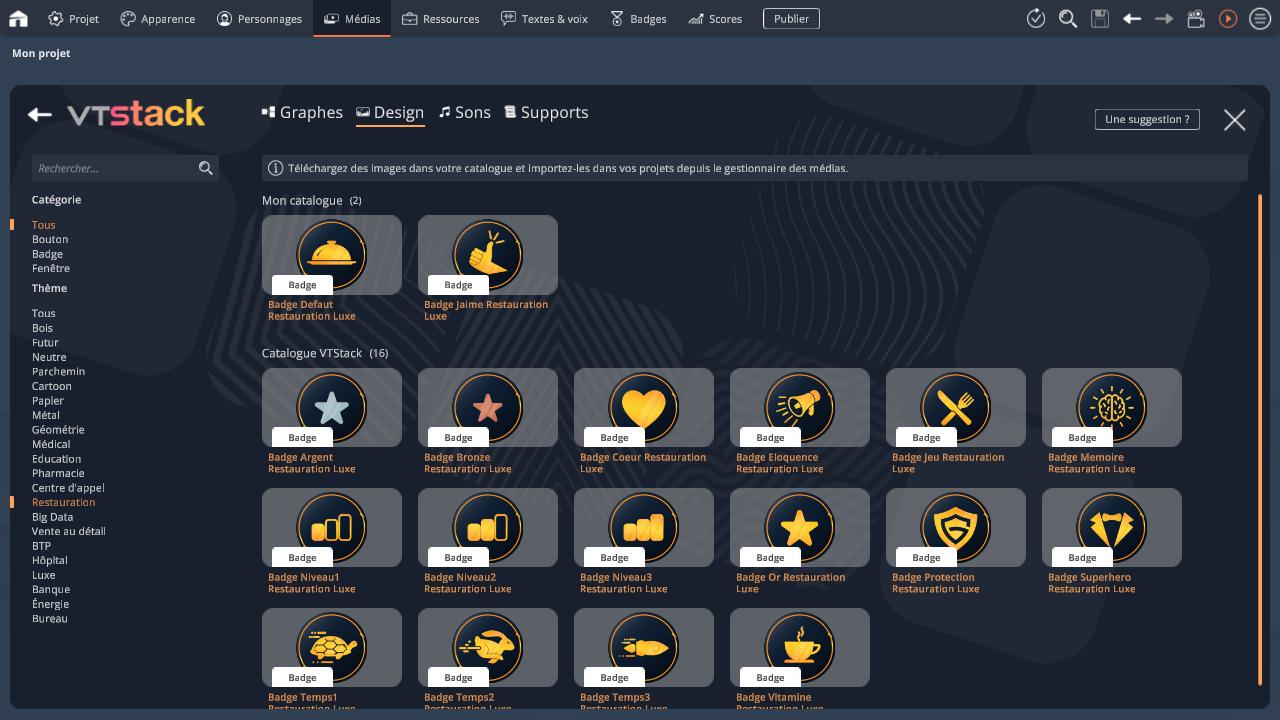Close the VTStack panel

[1235, 120]
